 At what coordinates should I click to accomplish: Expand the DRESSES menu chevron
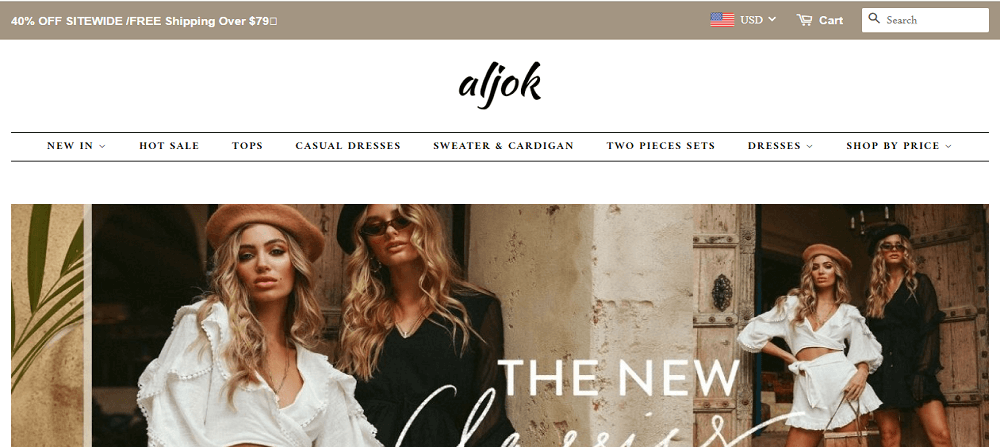click(x=809, y=146)
